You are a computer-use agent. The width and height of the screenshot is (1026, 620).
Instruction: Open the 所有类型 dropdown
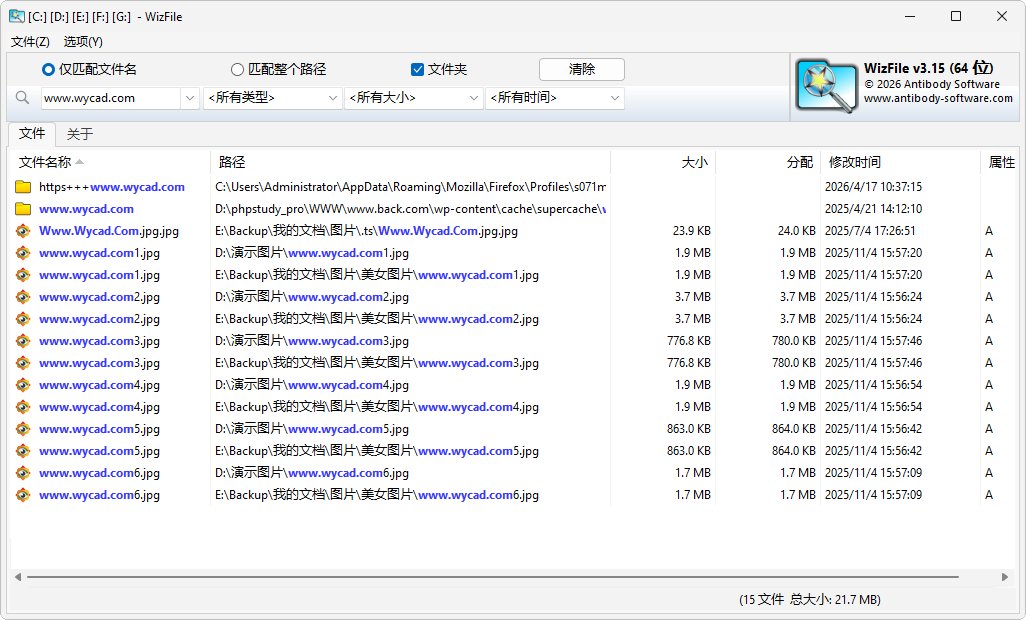[x=272, y=97]
